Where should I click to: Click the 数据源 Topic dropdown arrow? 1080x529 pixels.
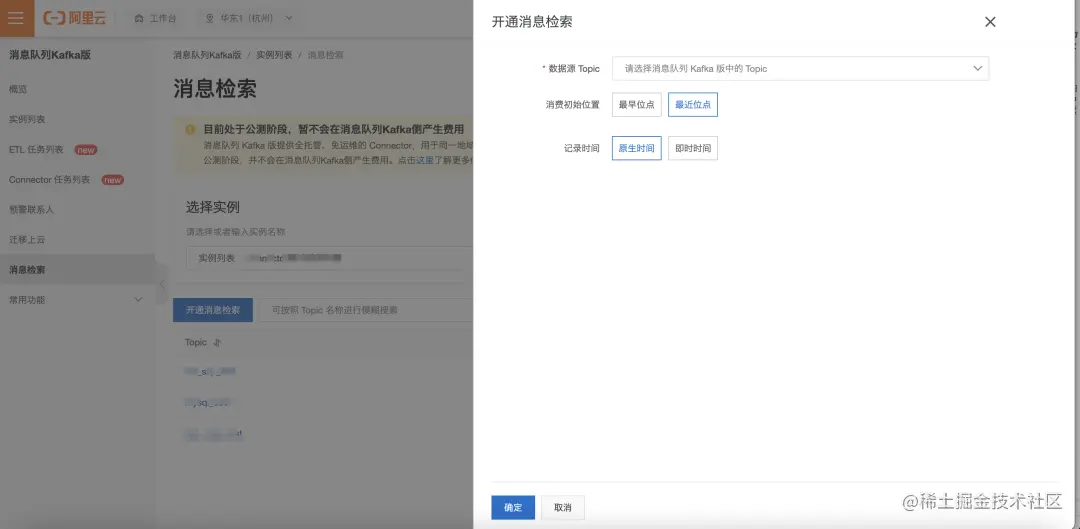coord(977,69)
